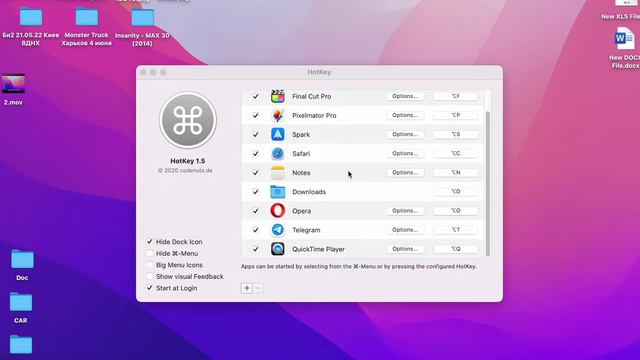Click the app list vertical scrollbar
The width and height of the screenshot is (640, 360).
[487, 183]
